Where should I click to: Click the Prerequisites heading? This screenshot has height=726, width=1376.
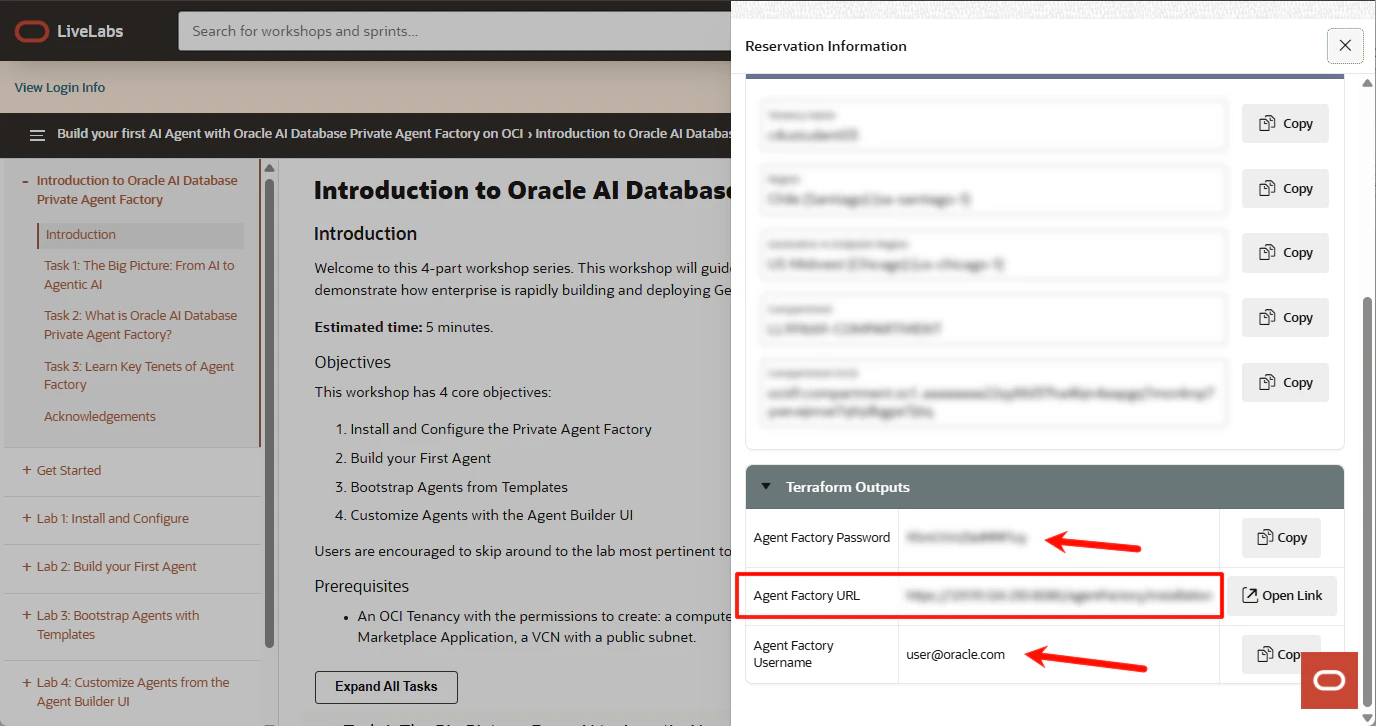(362, 586)
